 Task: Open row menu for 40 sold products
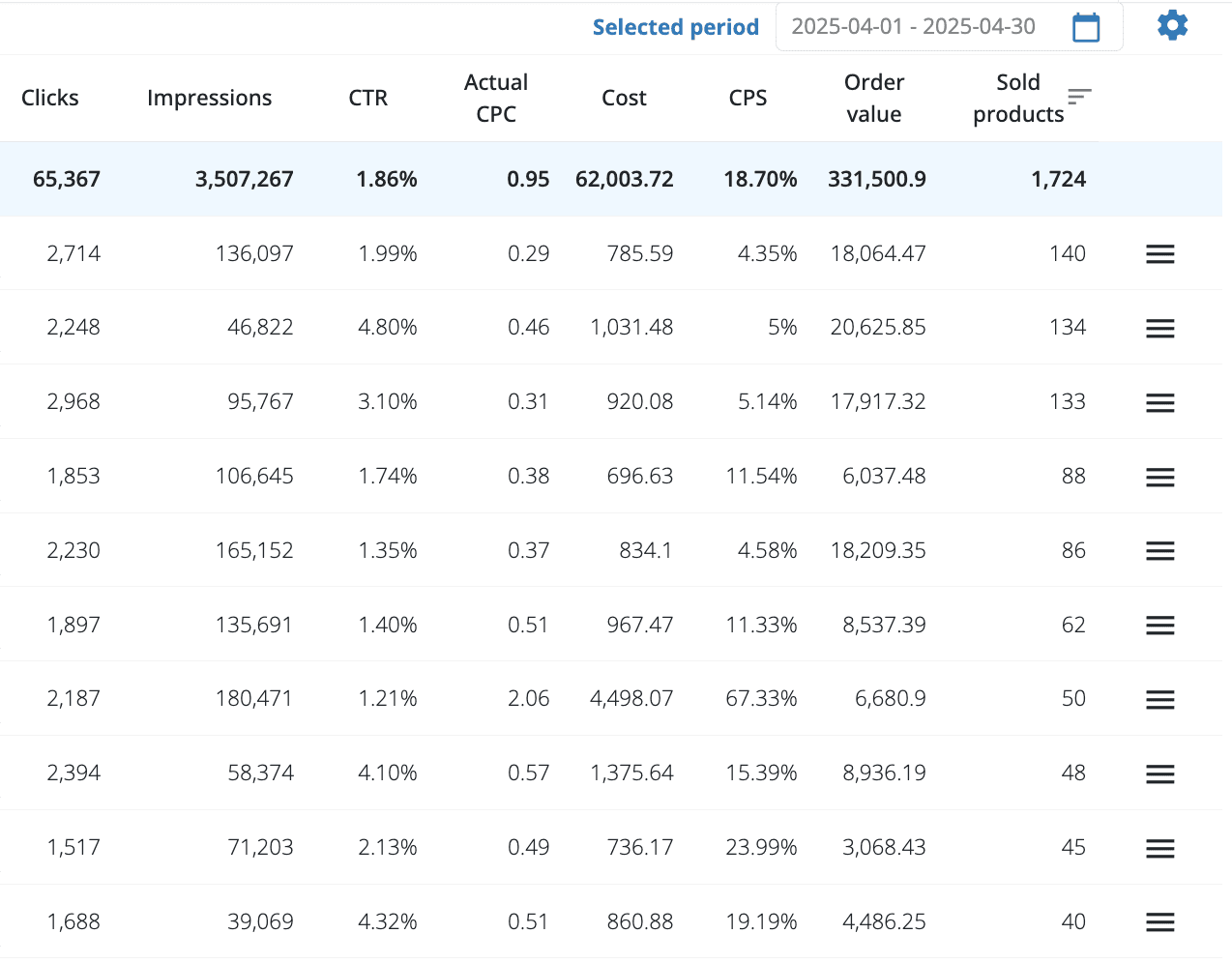coord(1159,922)
